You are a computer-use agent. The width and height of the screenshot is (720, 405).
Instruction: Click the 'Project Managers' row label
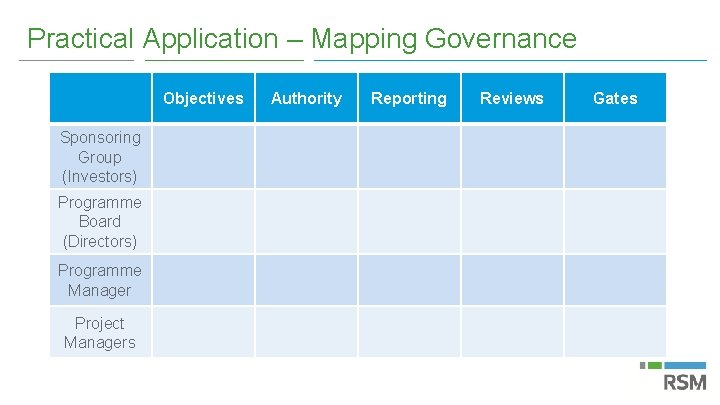[x=100, y=332]
